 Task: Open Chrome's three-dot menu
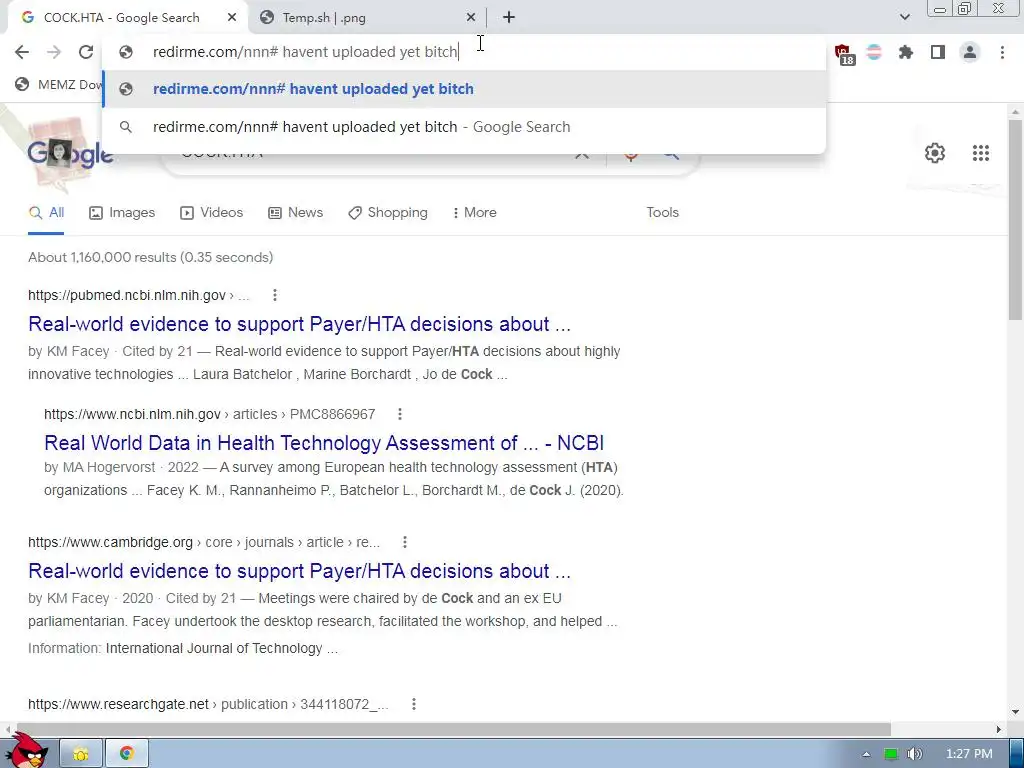[x=1002, y=52]
